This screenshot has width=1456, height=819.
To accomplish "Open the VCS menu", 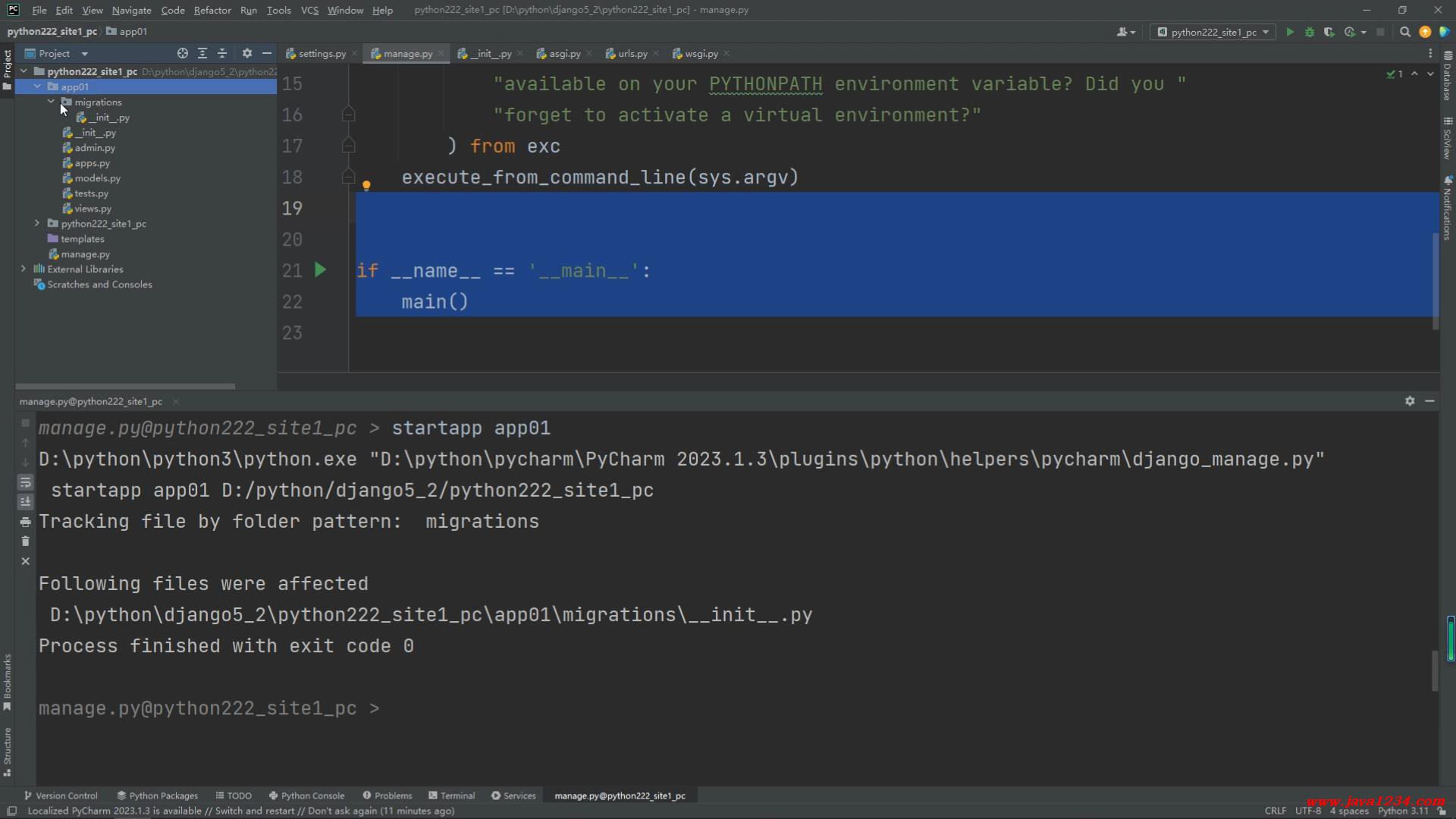I will (309, 10).
